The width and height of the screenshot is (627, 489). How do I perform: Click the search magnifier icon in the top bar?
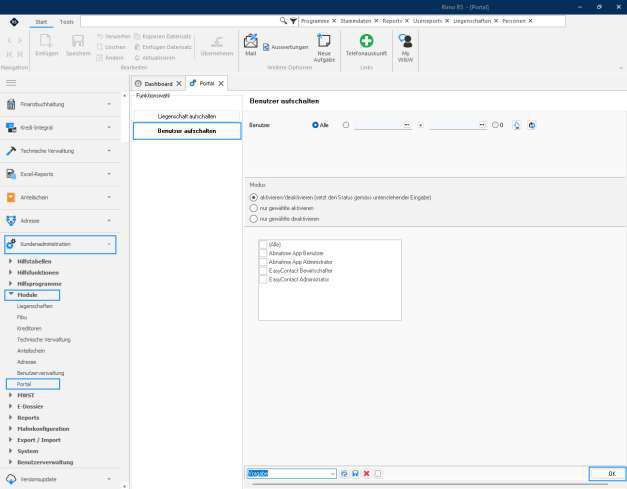283,21
